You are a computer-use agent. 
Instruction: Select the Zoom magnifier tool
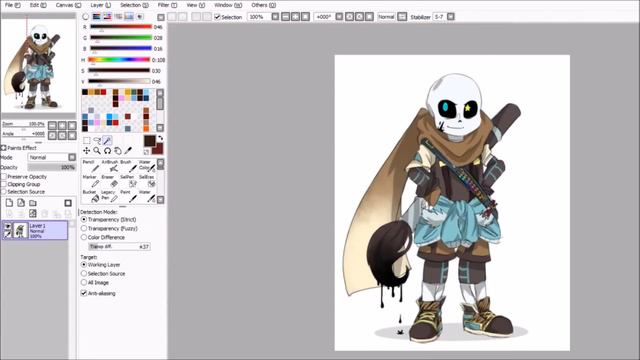[x=97, y=151]
